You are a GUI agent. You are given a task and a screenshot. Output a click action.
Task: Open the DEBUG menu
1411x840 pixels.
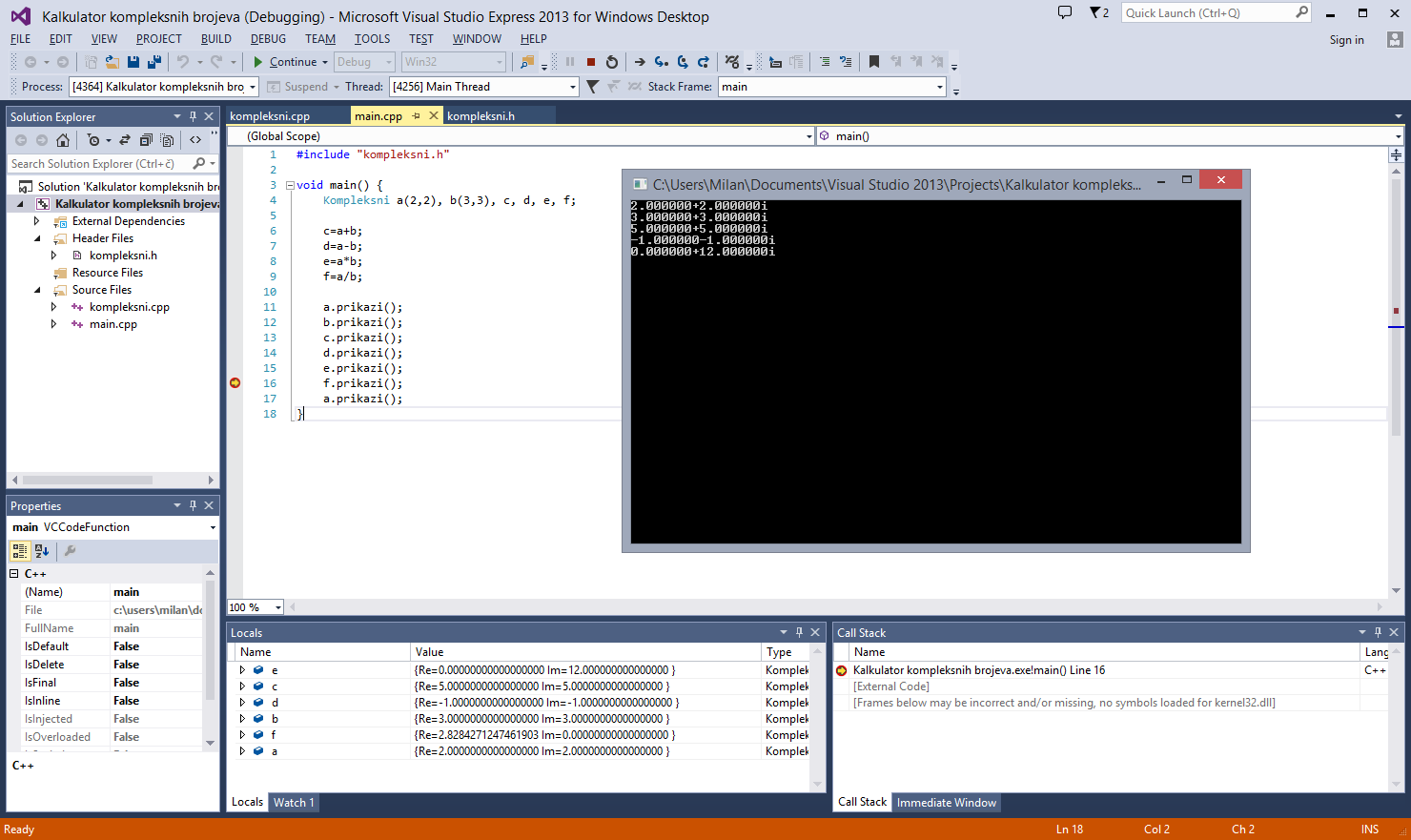point(268,39)
